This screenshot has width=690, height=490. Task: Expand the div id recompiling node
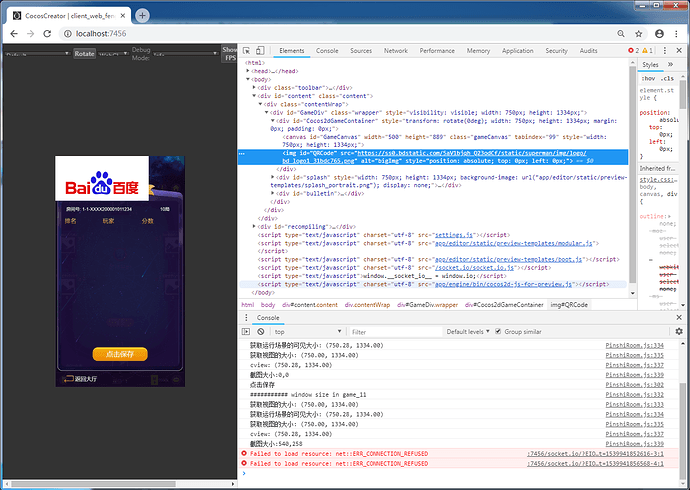(x=254, y=227)
